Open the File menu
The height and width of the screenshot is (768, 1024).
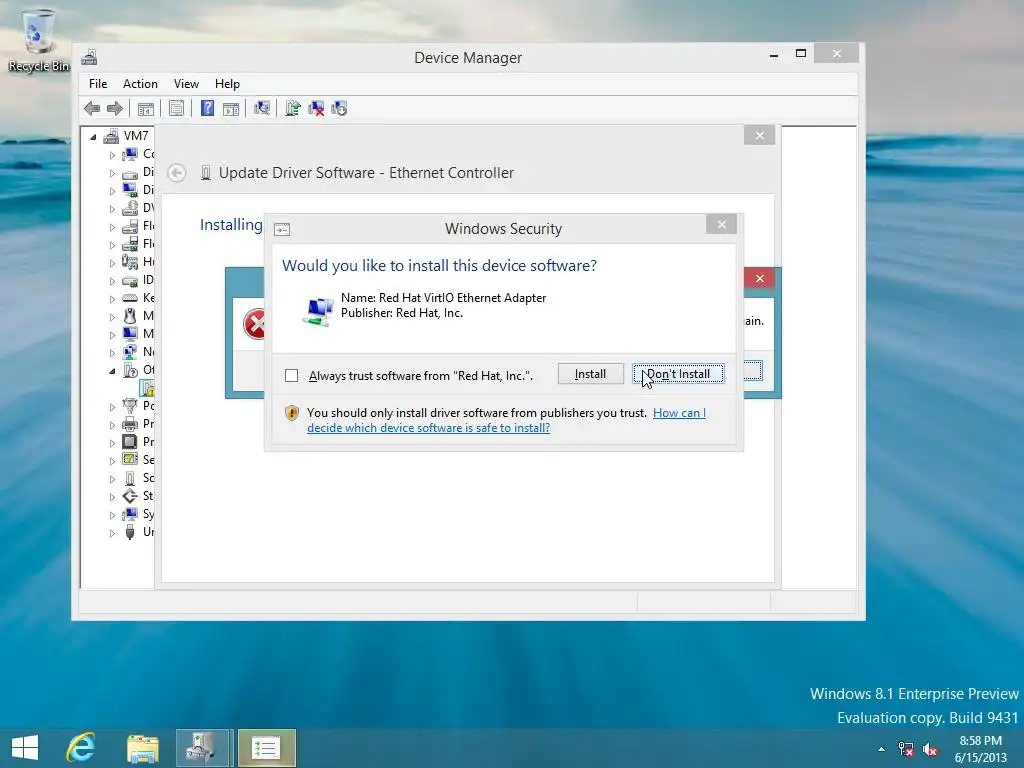point(98,84)
